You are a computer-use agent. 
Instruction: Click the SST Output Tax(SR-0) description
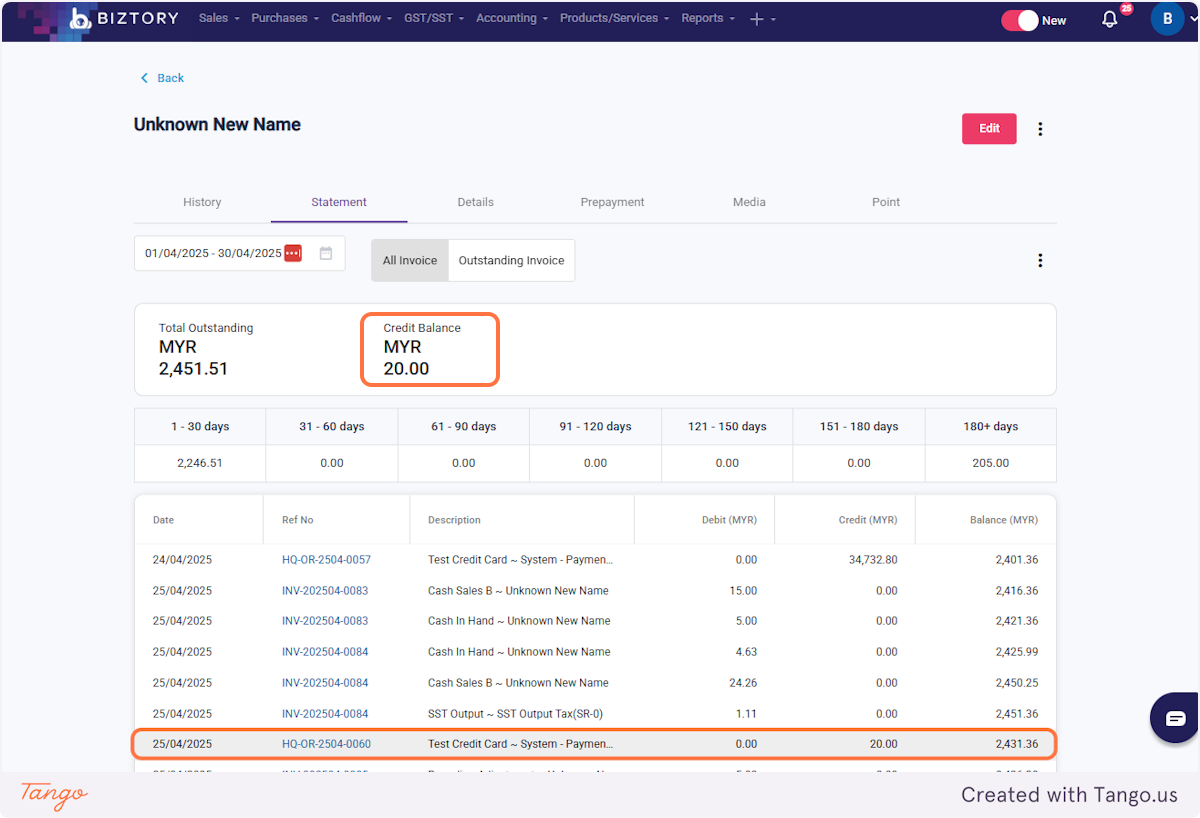coord(515,714)
